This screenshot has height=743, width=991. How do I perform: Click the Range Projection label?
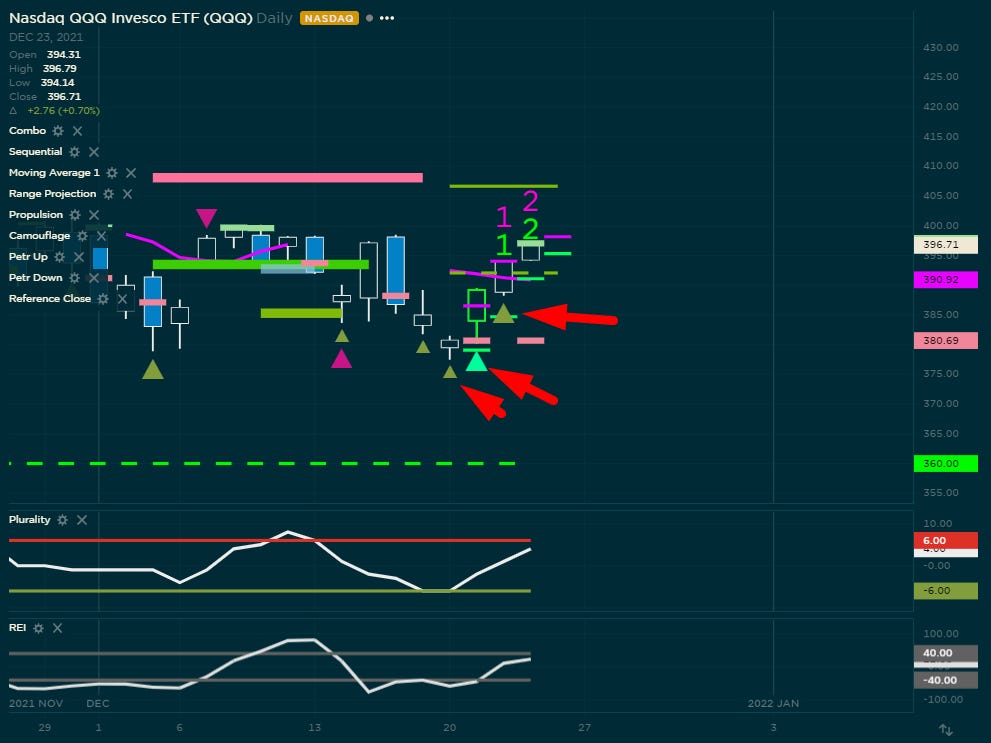pos(52,194)
